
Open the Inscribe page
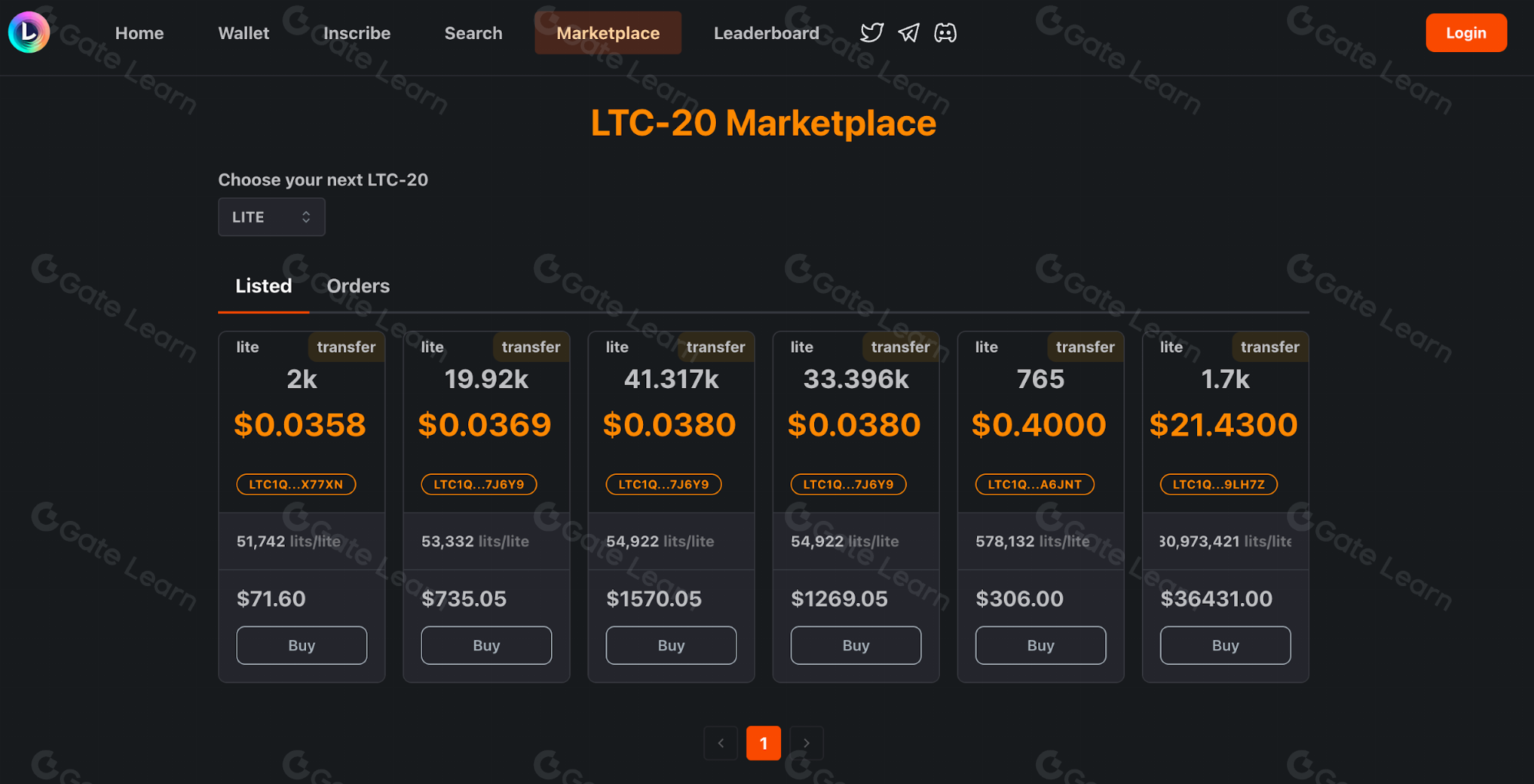tap(357, 33)
